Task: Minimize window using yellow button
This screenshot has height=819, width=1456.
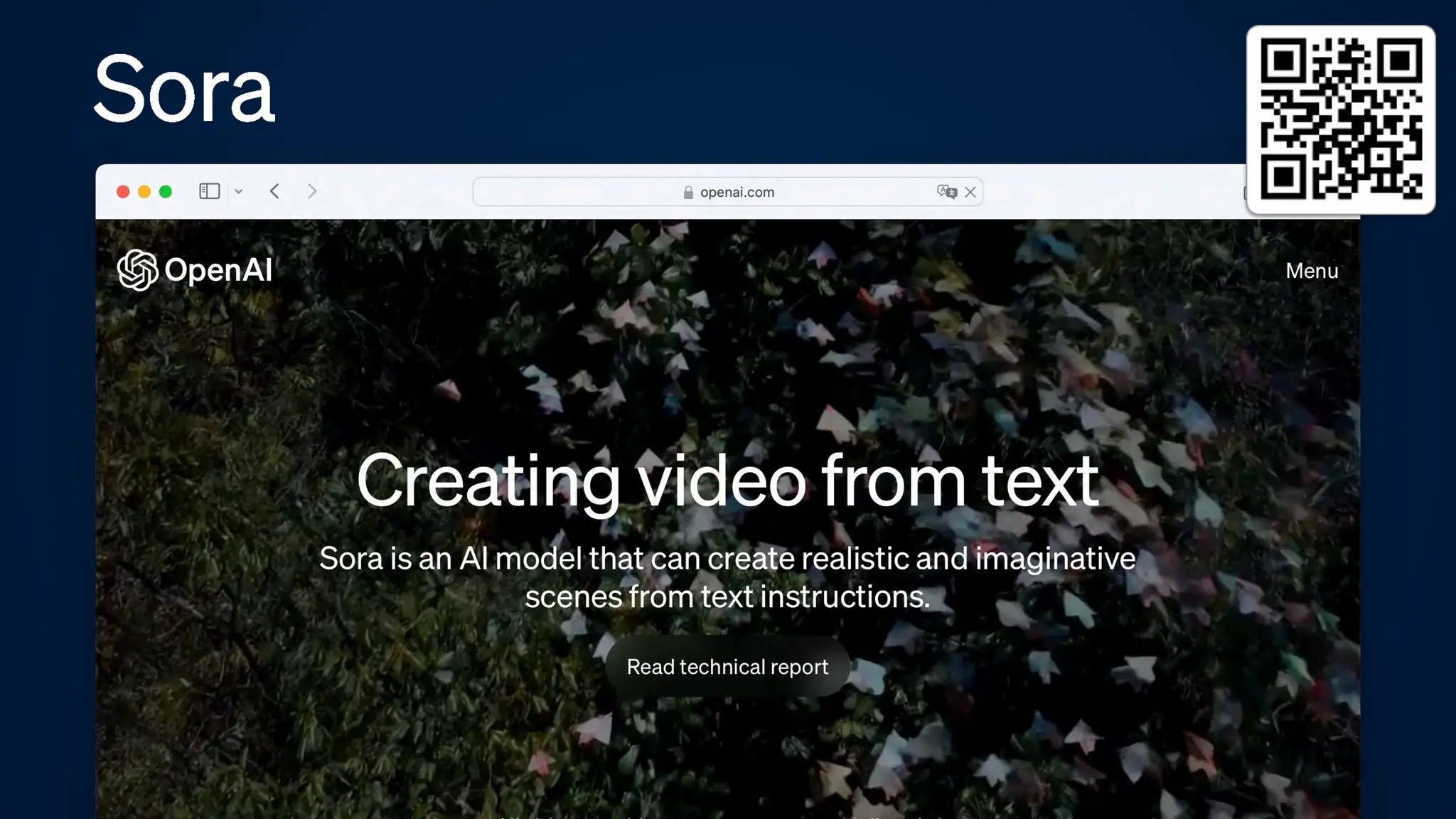Action: [x=144, y=192]
